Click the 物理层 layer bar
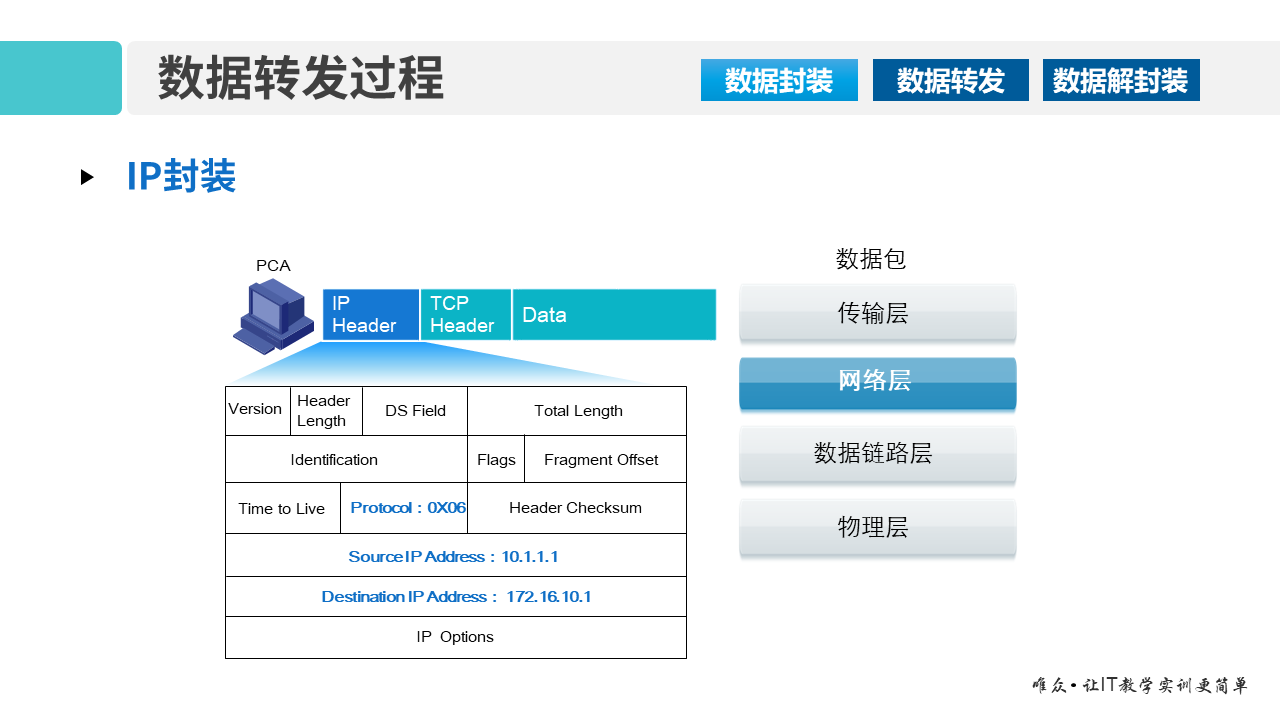The width and height of the screenshot is (1280, 720). pos(877,528)
